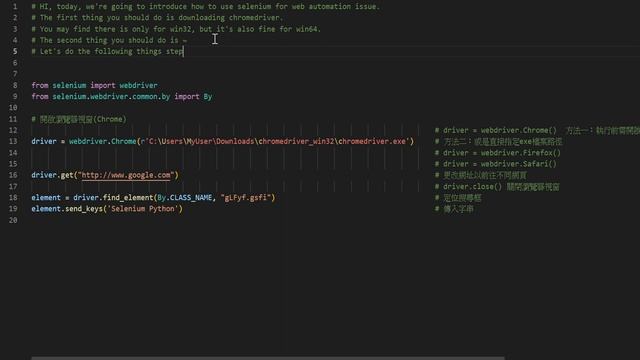
Task: Click "webdriver.Chrome" call on line 13
Action: click(x=102, y=141)
